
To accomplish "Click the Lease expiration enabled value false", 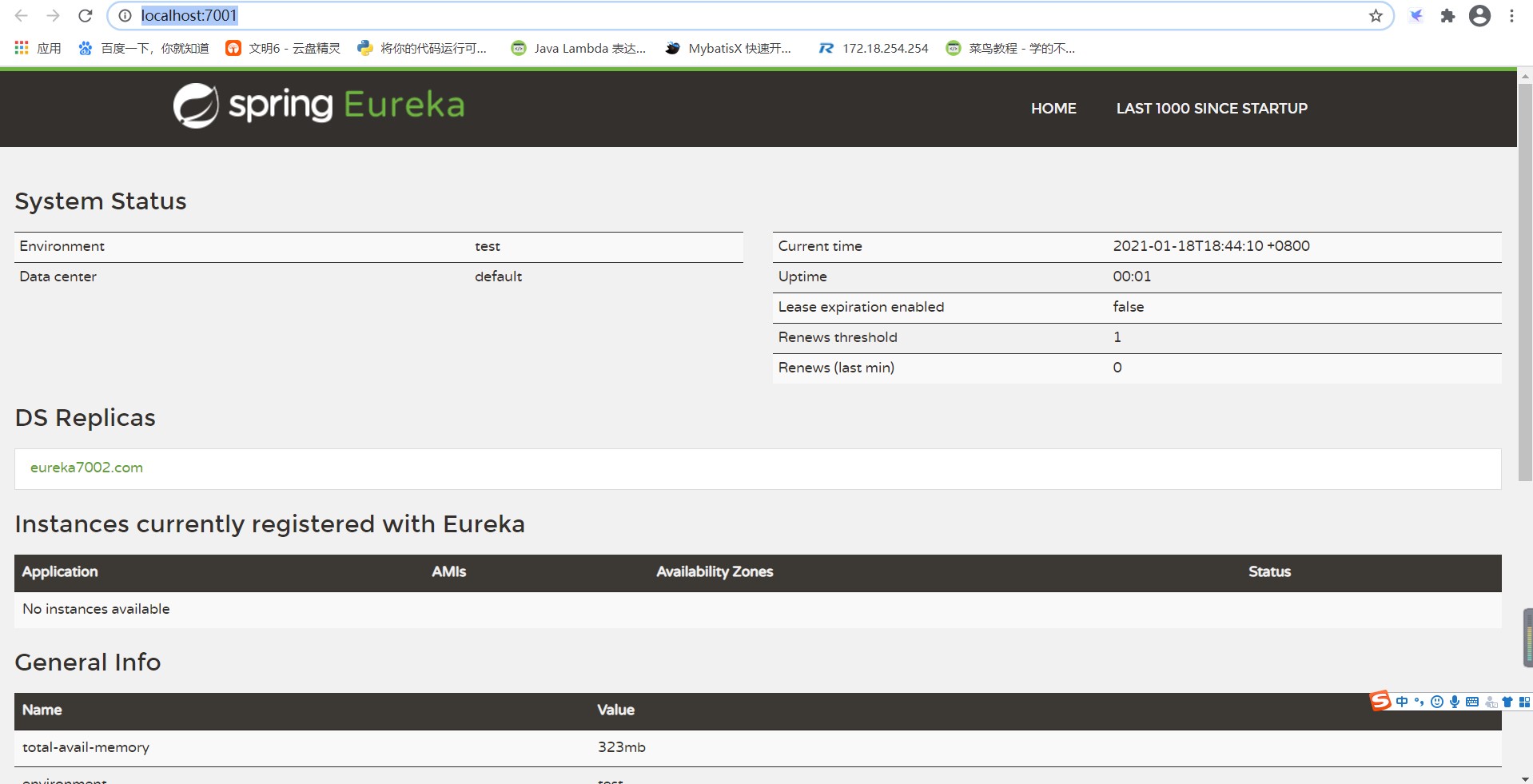I will click(1128, 307).
